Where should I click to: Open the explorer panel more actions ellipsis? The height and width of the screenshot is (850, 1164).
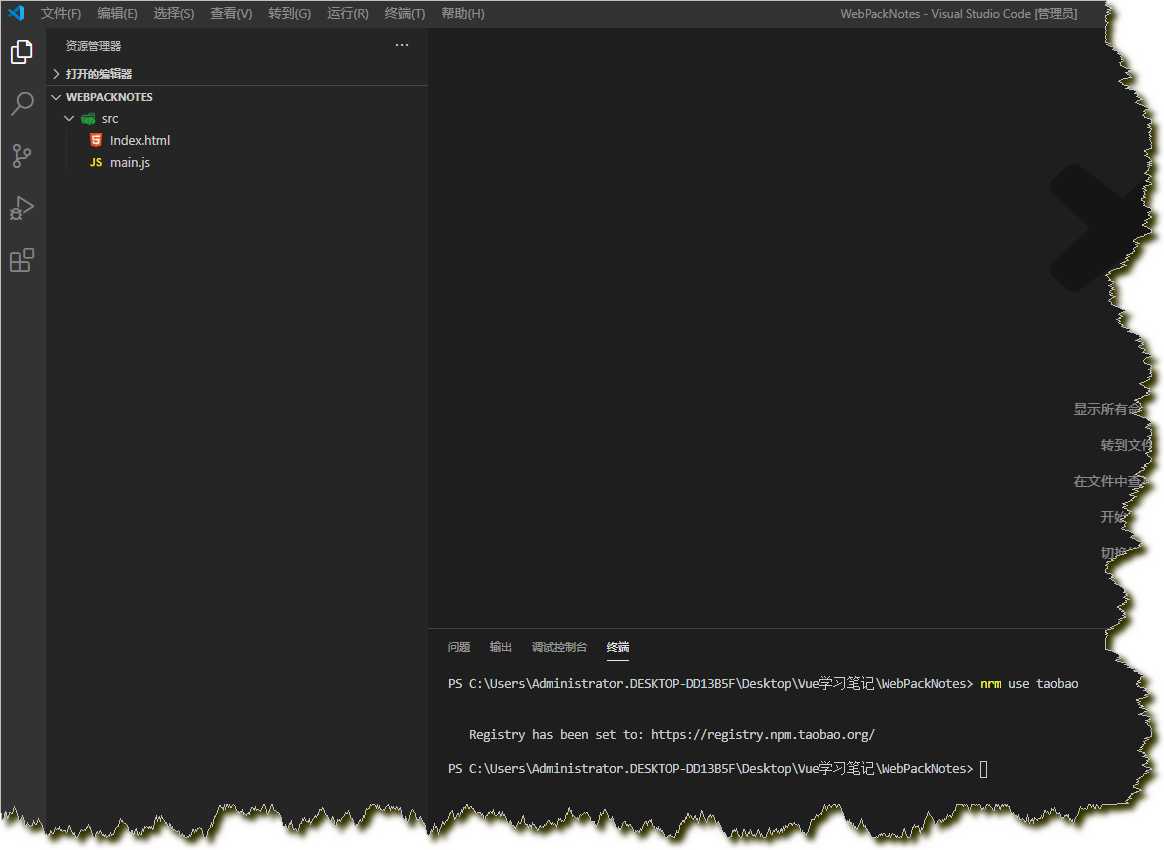402,45
